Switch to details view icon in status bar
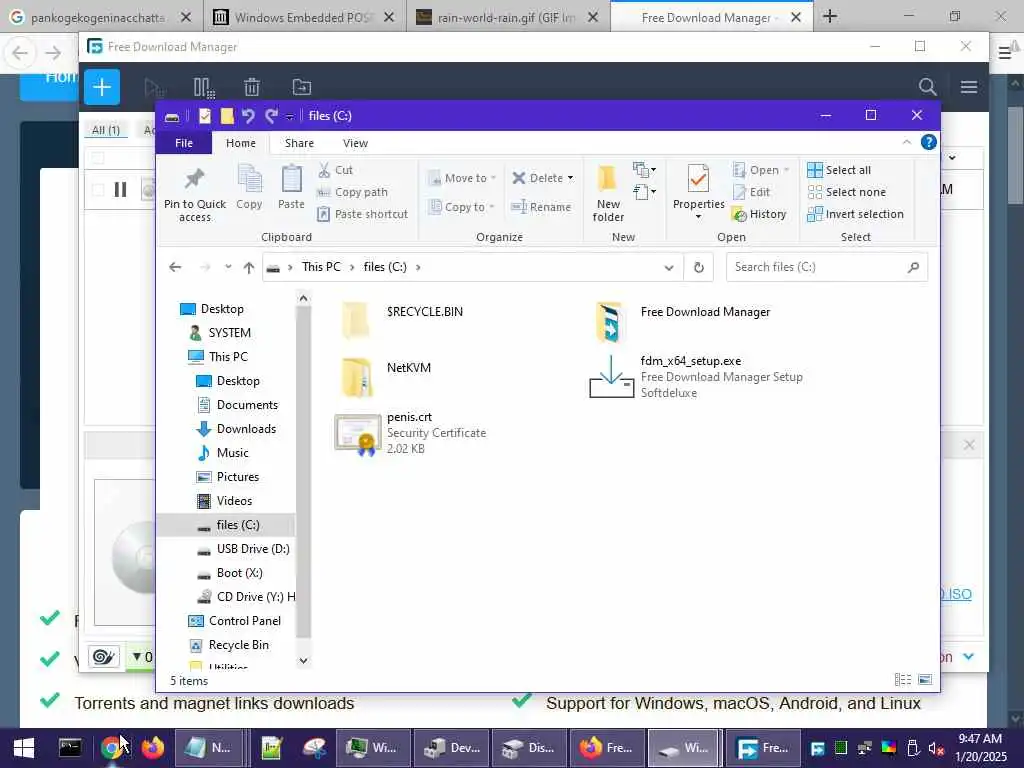 click(903, 680)
